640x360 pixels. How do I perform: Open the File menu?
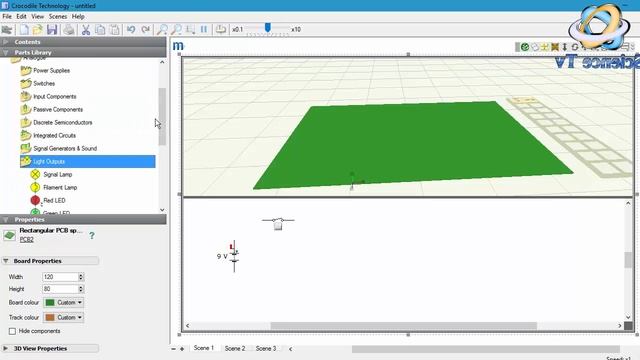7,17
